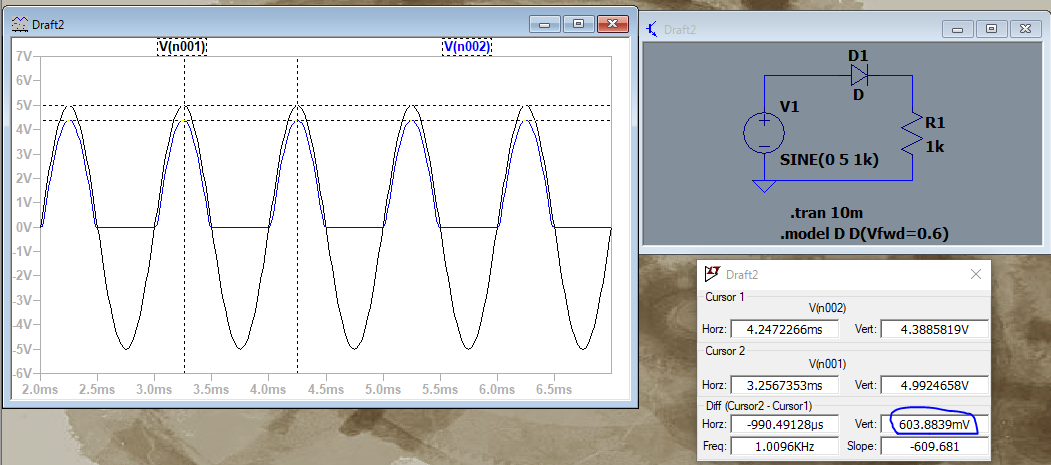The height and width of the screenshot is (465, 1051).
Task: Click Cursor 2 Vert field showing 4.9924658V
Action: click(933, 384)
